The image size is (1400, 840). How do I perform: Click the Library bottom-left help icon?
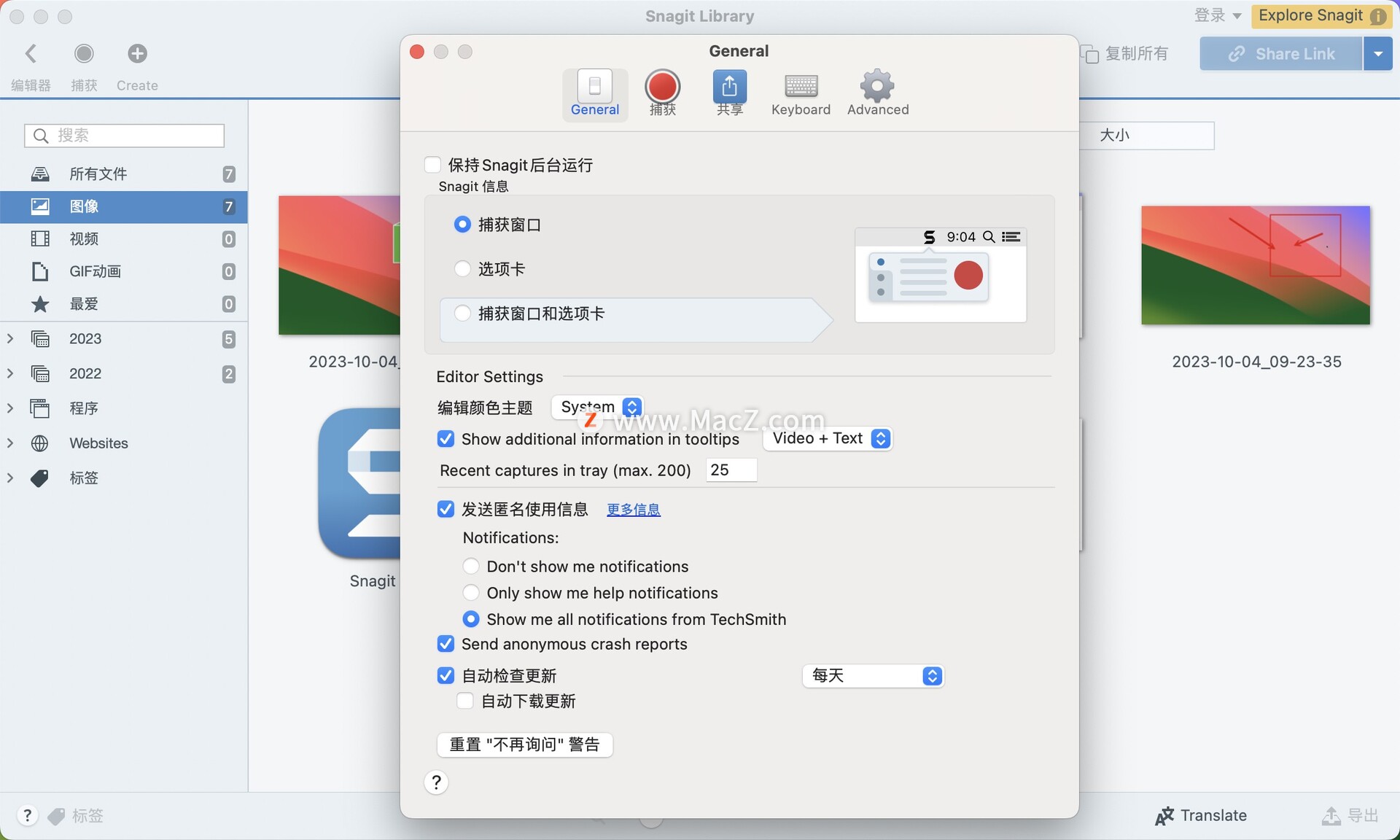tap(27, 815)
